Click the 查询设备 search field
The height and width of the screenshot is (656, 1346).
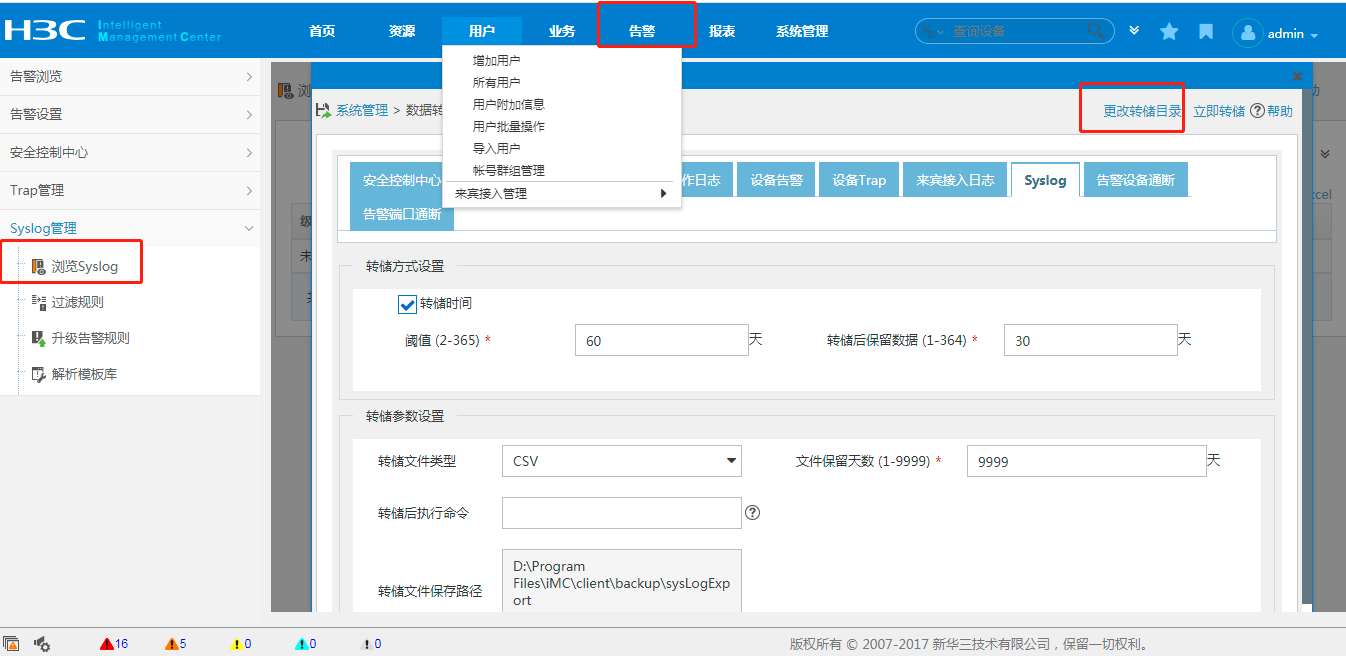[1015, 32]
